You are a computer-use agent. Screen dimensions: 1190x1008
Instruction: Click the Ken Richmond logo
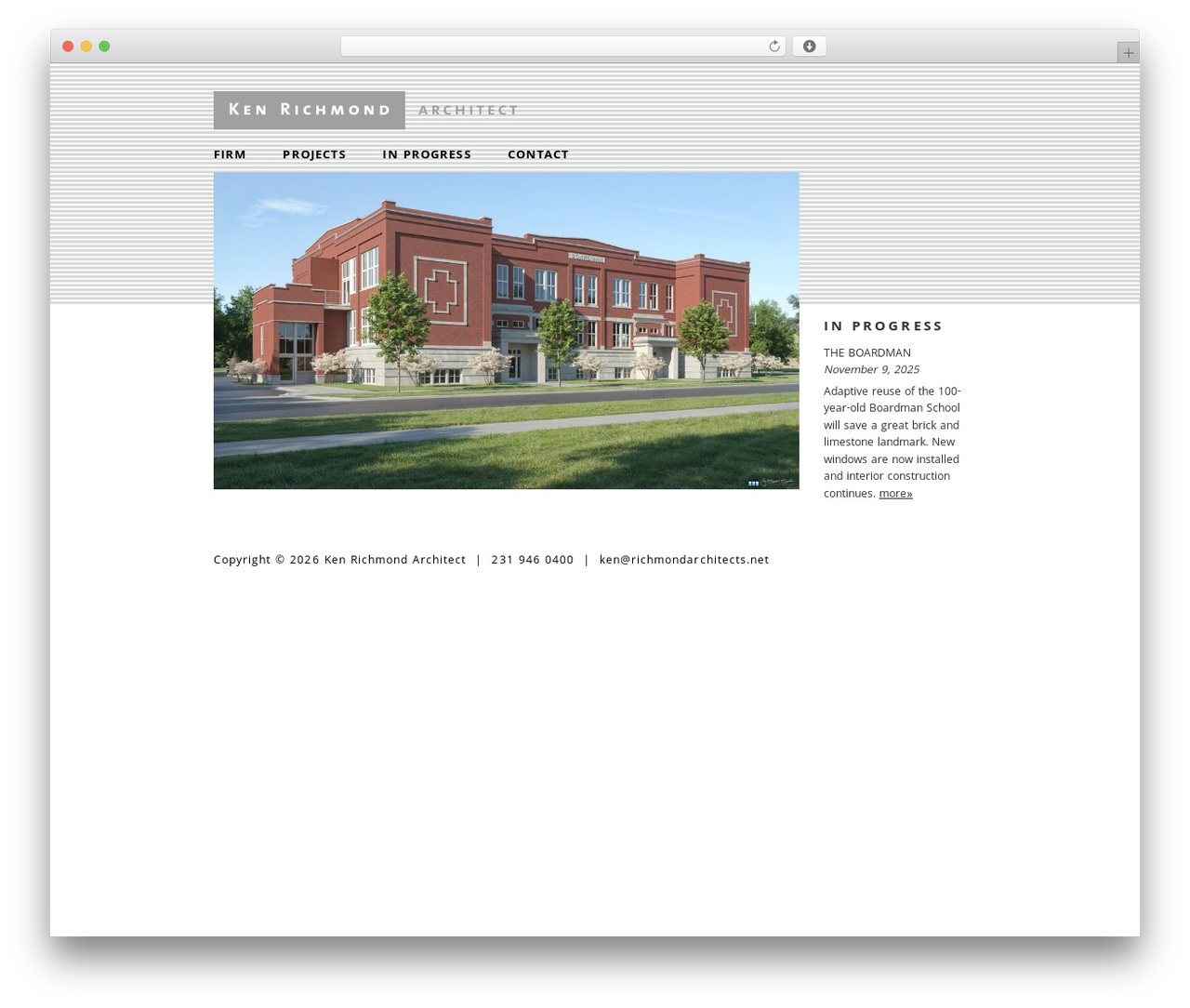(x=310, y=110)
